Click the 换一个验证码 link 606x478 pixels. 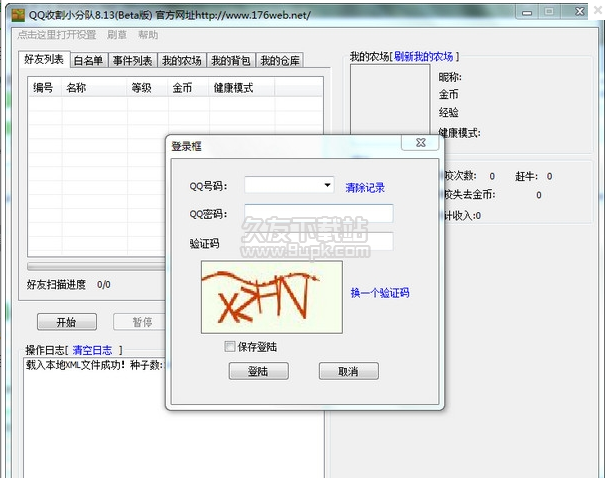(380, 293)
